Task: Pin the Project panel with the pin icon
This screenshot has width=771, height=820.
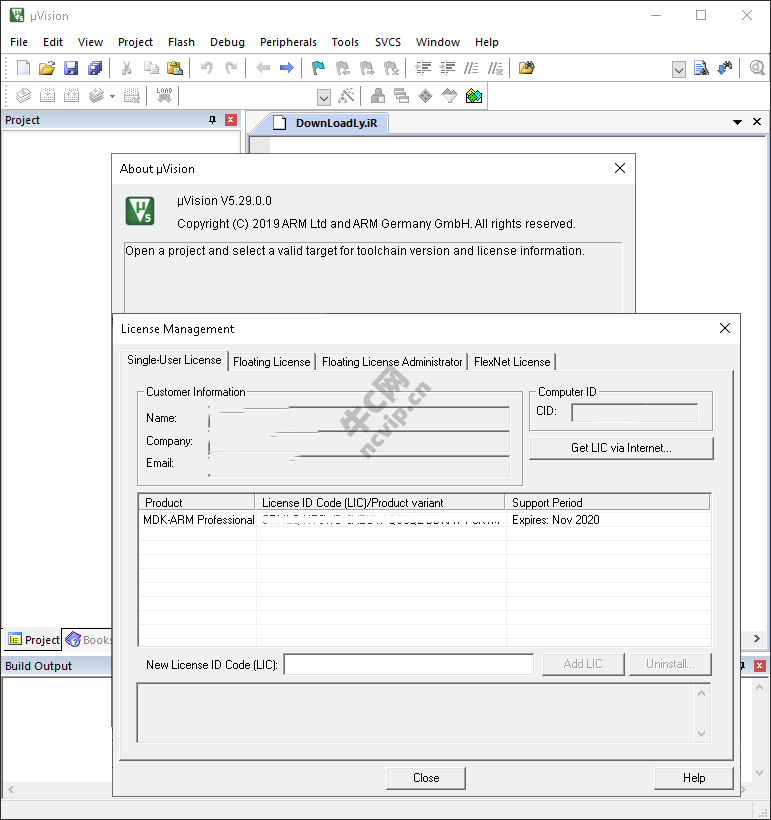Action: pos(212,120)
